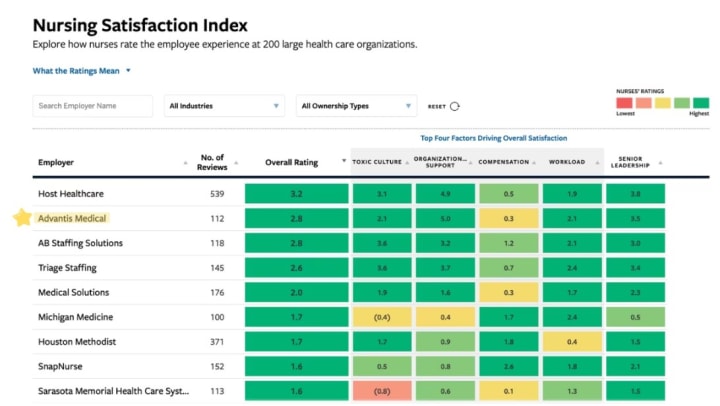This screenshot has height=406, width=720.
Task: Expand What the Ratings Mean
Action: pyautogui.click(x=81, y=71)
